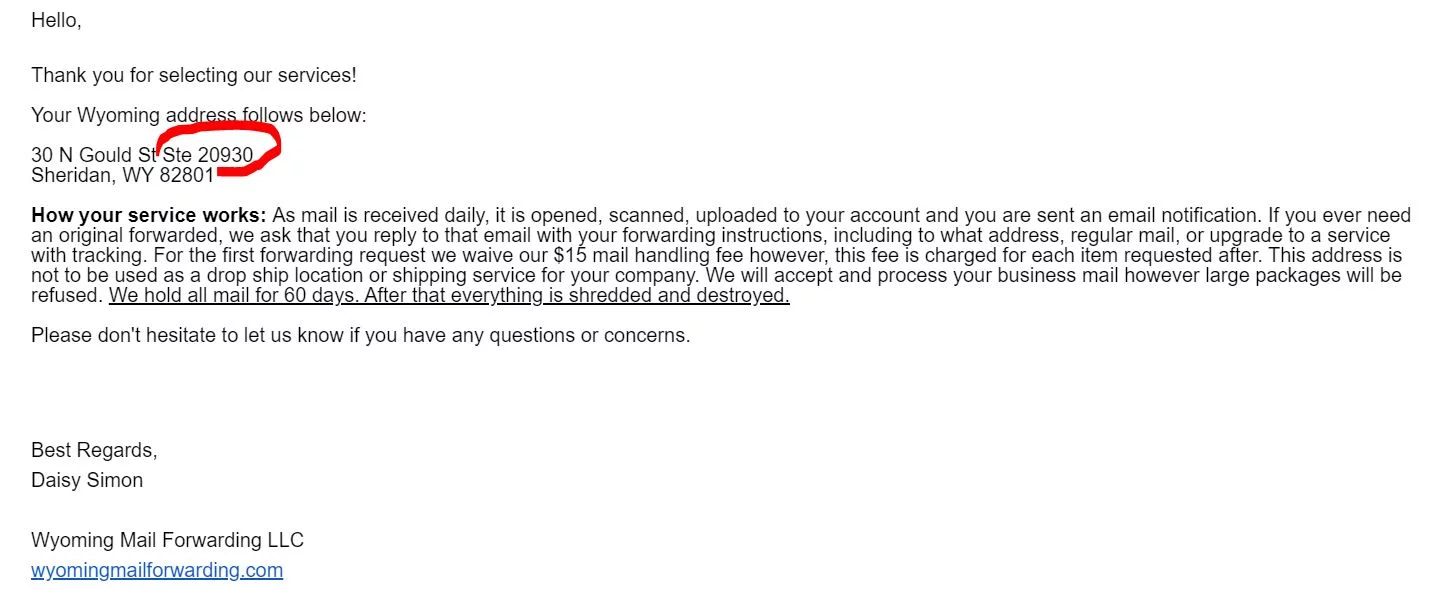Screen dimensions: 1451x591
Task: Click the suite number 20930
Action: [225, 155]
